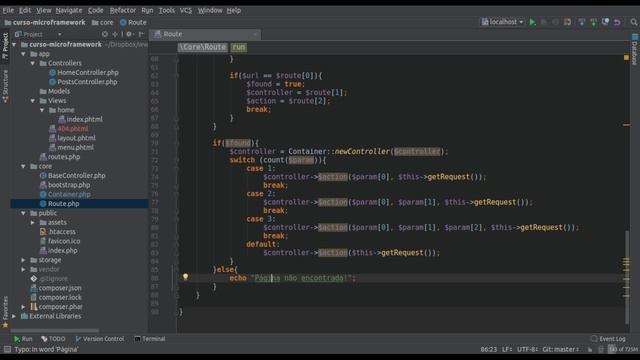
Task: Click the listen for debug connections icon
Action: click(567, 22)
